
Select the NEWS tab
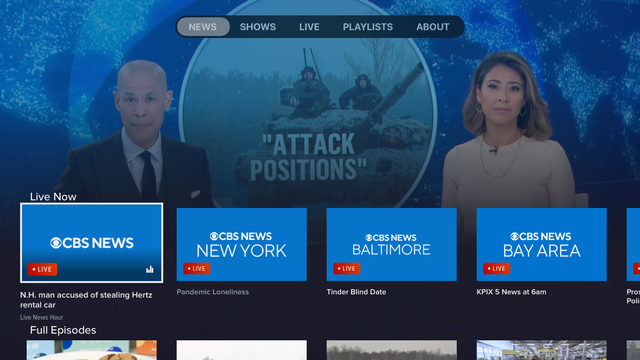203,27
